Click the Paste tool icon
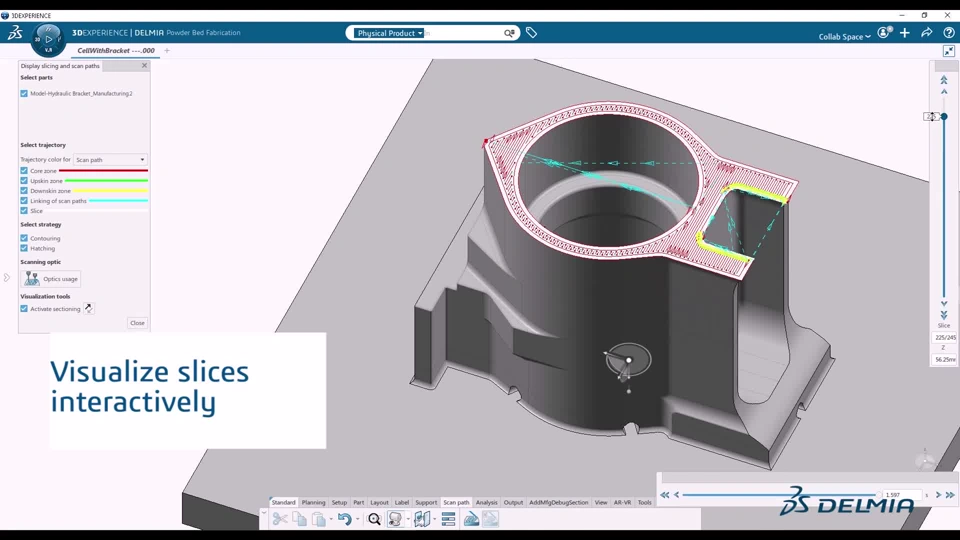 pos(318,519)
